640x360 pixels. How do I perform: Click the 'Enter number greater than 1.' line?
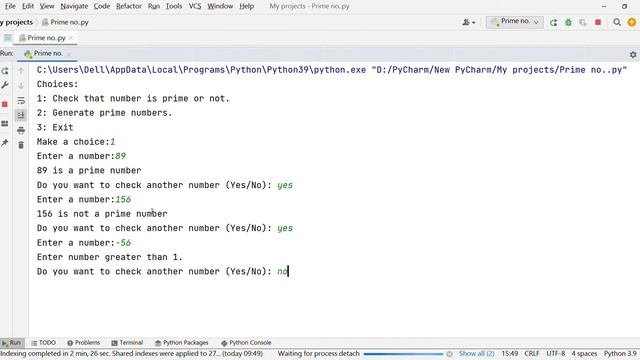pos(110,257)
